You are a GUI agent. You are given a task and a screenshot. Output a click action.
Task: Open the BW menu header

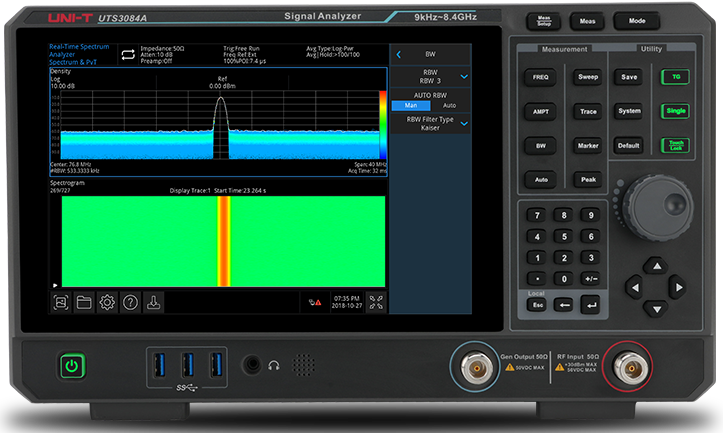(431, 54)
